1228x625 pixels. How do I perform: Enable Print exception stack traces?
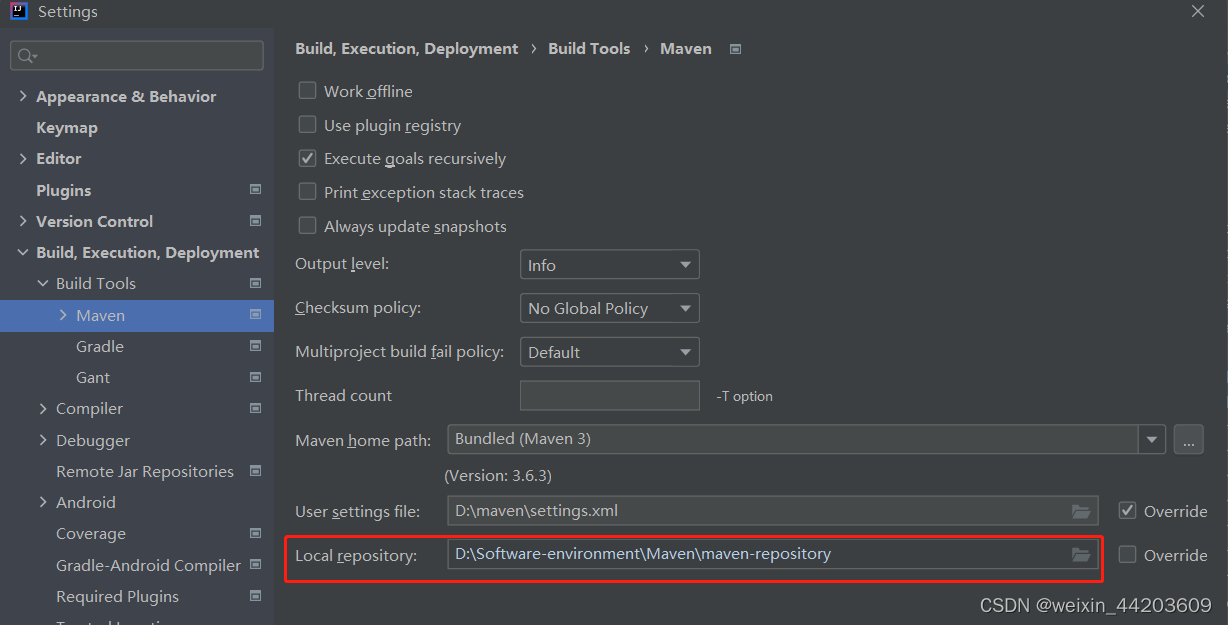[307, 192]
